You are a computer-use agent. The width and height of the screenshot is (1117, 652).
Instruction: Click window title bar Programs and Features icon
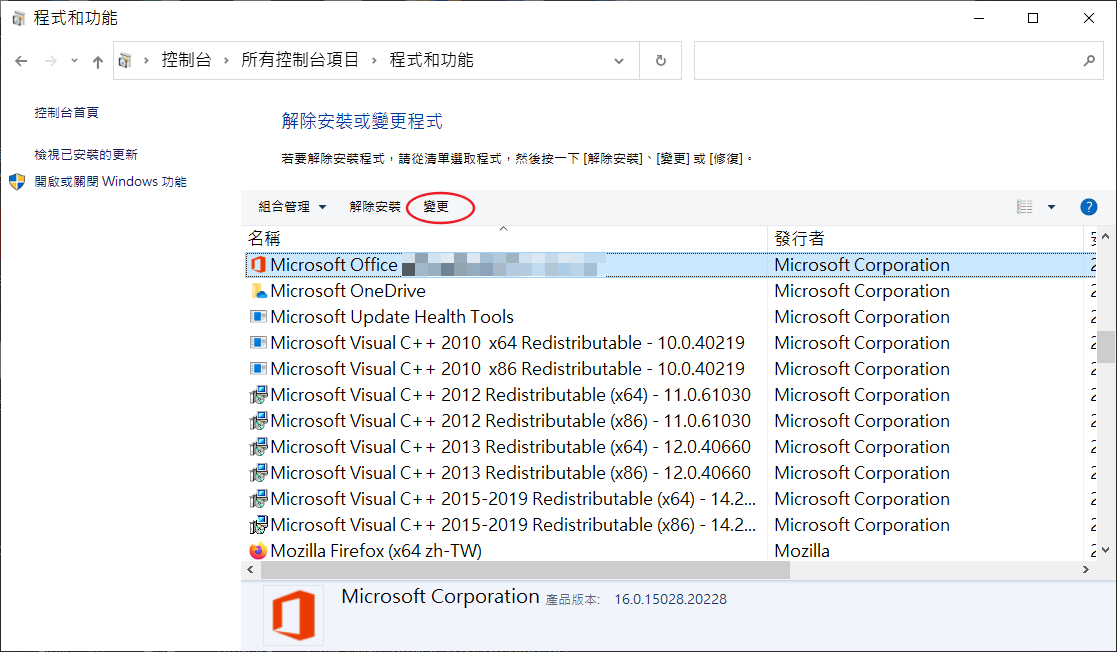click(x=19, y=19)
